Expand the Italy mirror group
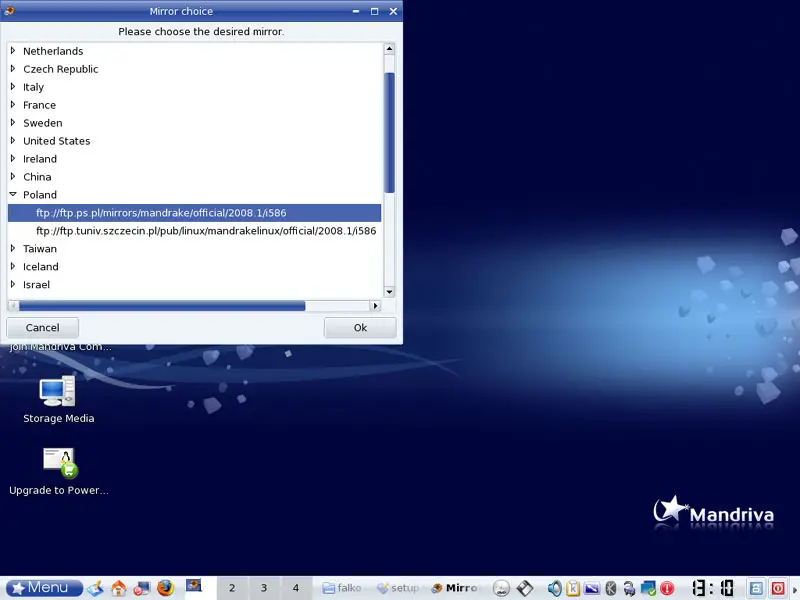 point(13,86)
